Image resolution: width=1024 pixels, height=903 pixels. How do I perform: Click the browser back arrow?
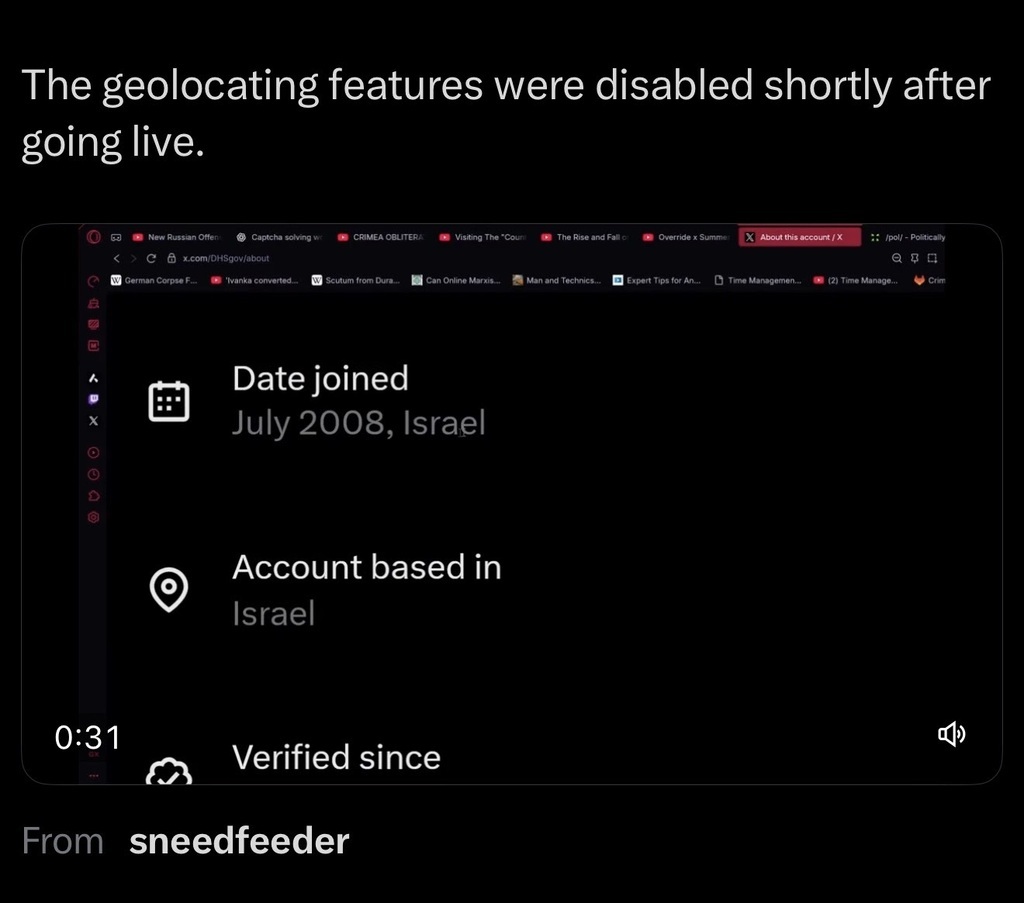click(117, 258)
